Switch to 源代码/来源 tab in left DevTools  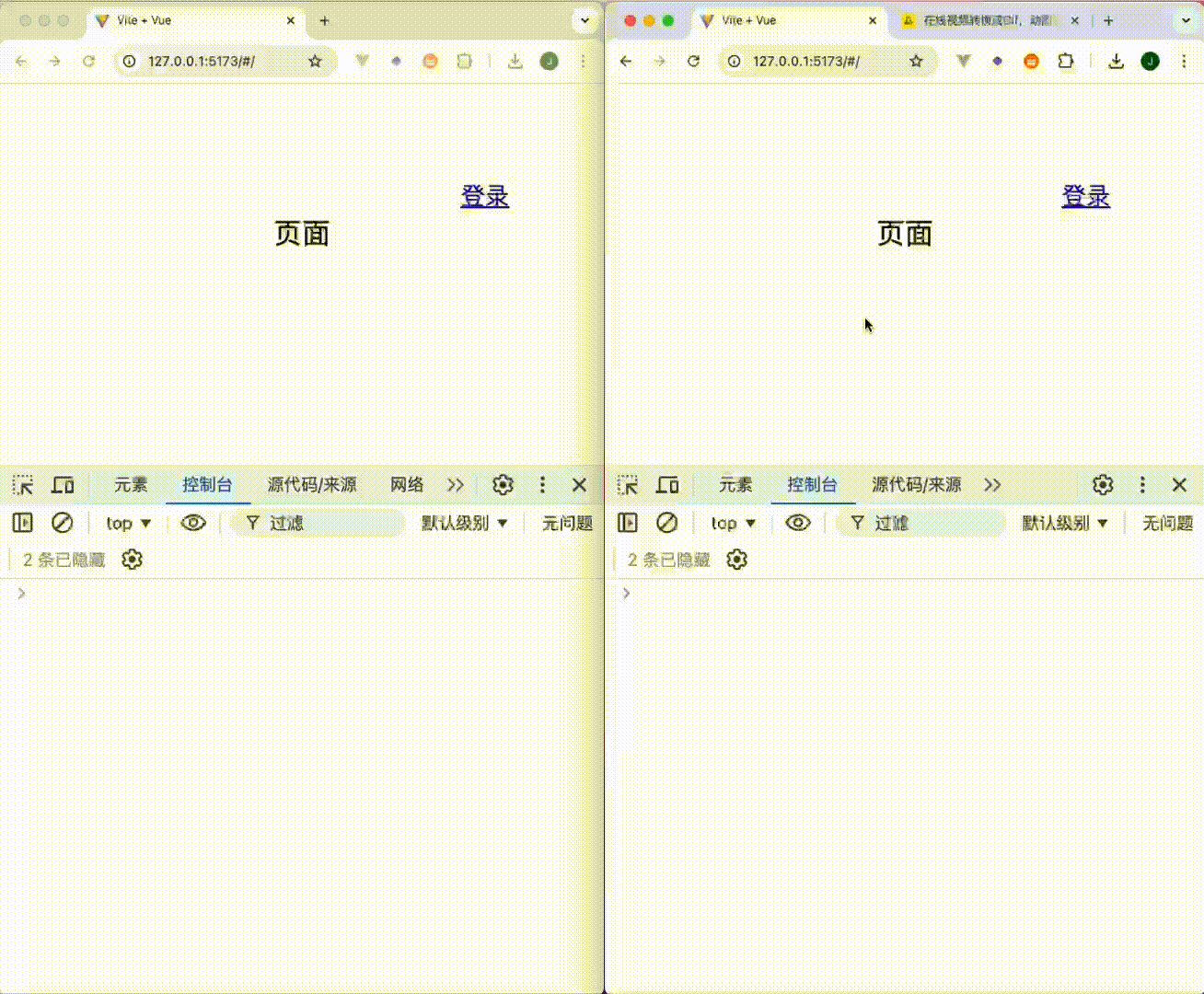(312, 485)
